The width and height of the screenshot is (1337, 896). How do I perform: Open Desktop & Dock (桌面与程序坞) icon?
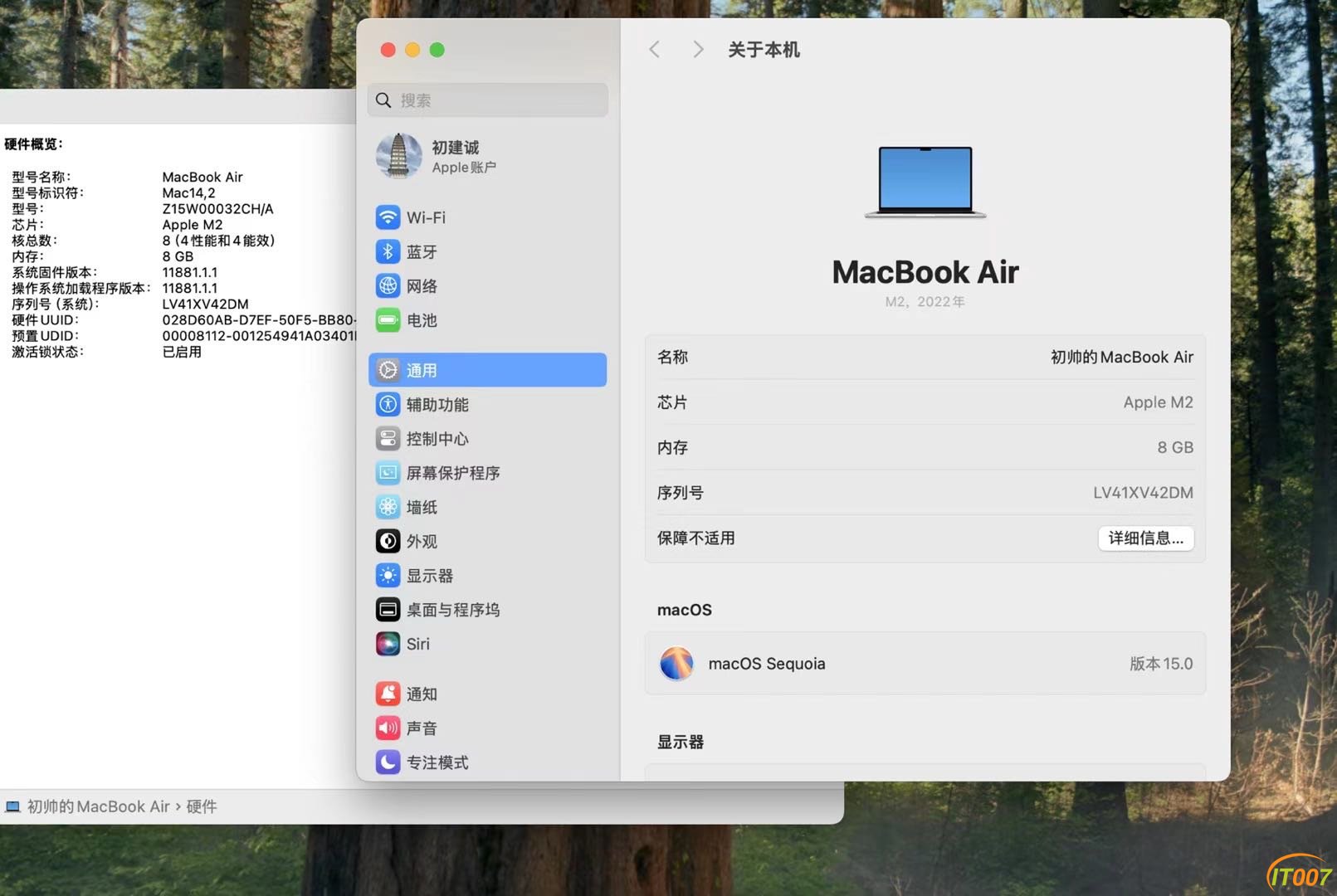388,610
